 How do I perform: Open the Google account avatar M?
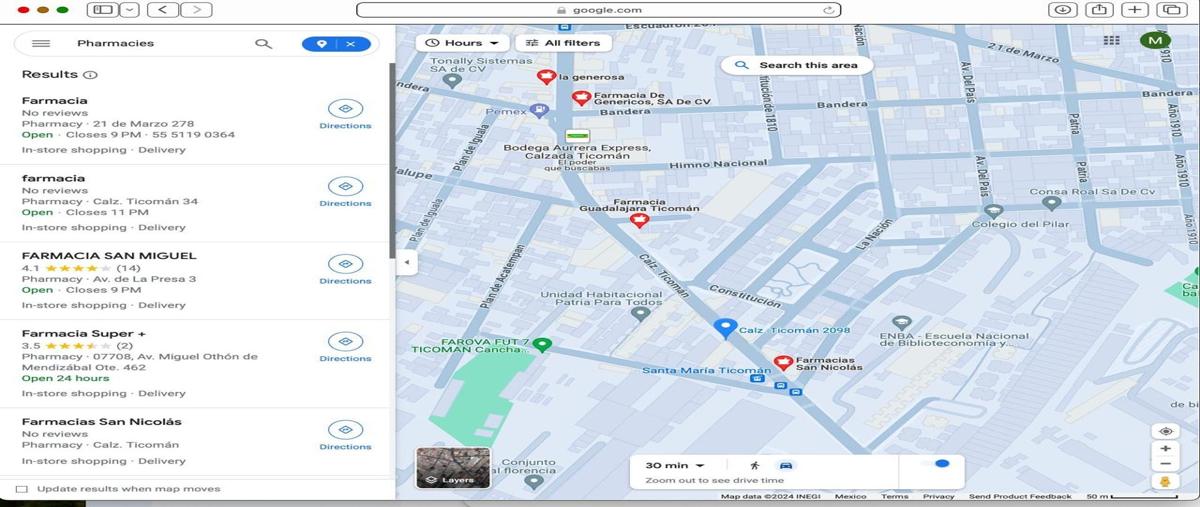(1155, 41)
